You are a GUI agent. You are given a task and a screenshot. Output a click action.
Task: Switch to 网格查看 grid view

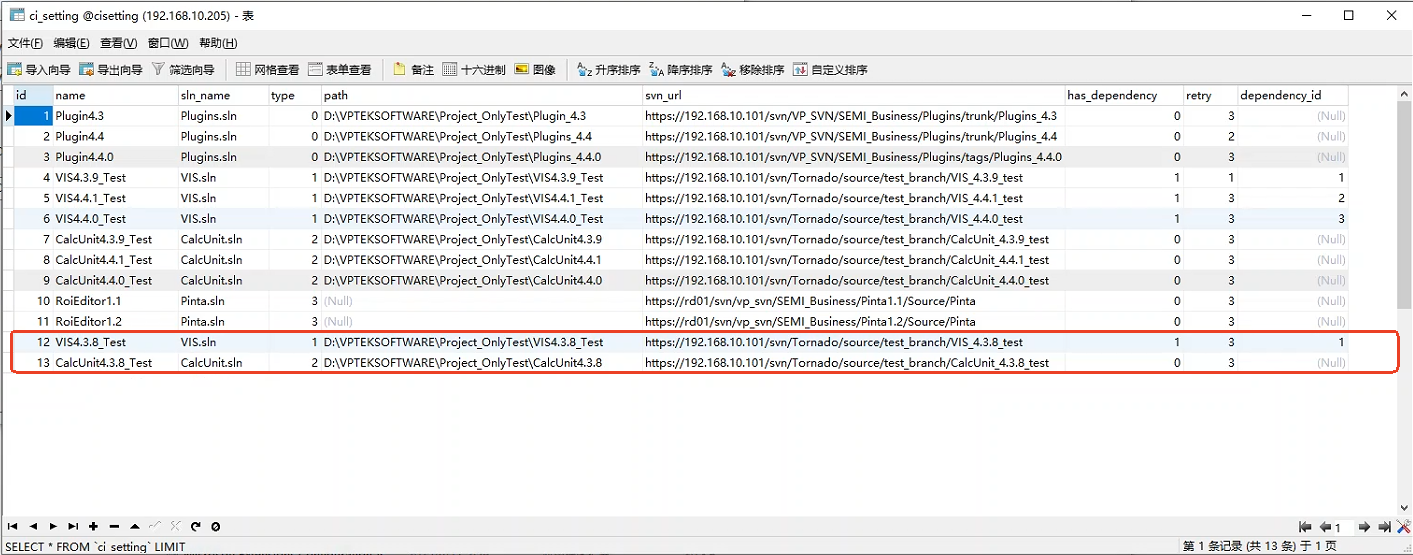pos(268,70)
